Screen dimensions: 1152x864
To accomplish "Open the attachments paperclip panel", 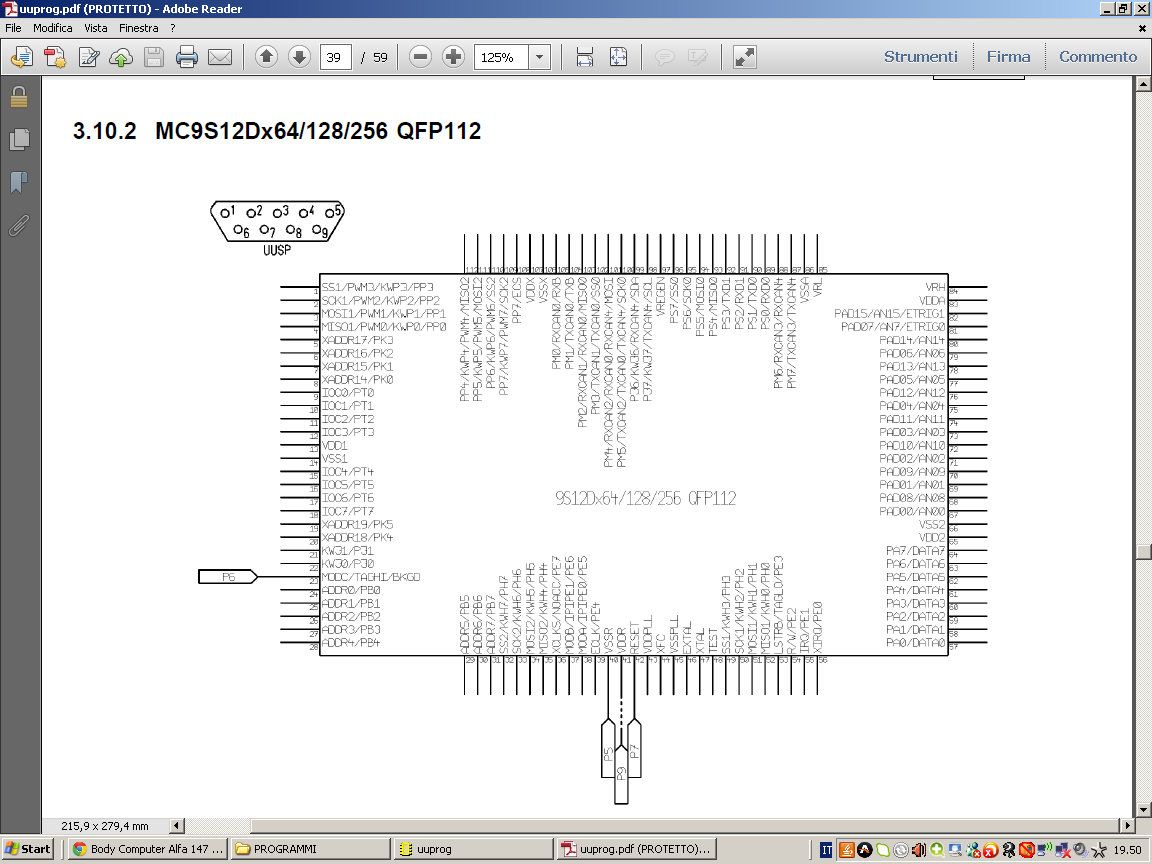I will [x=18, y=225].
